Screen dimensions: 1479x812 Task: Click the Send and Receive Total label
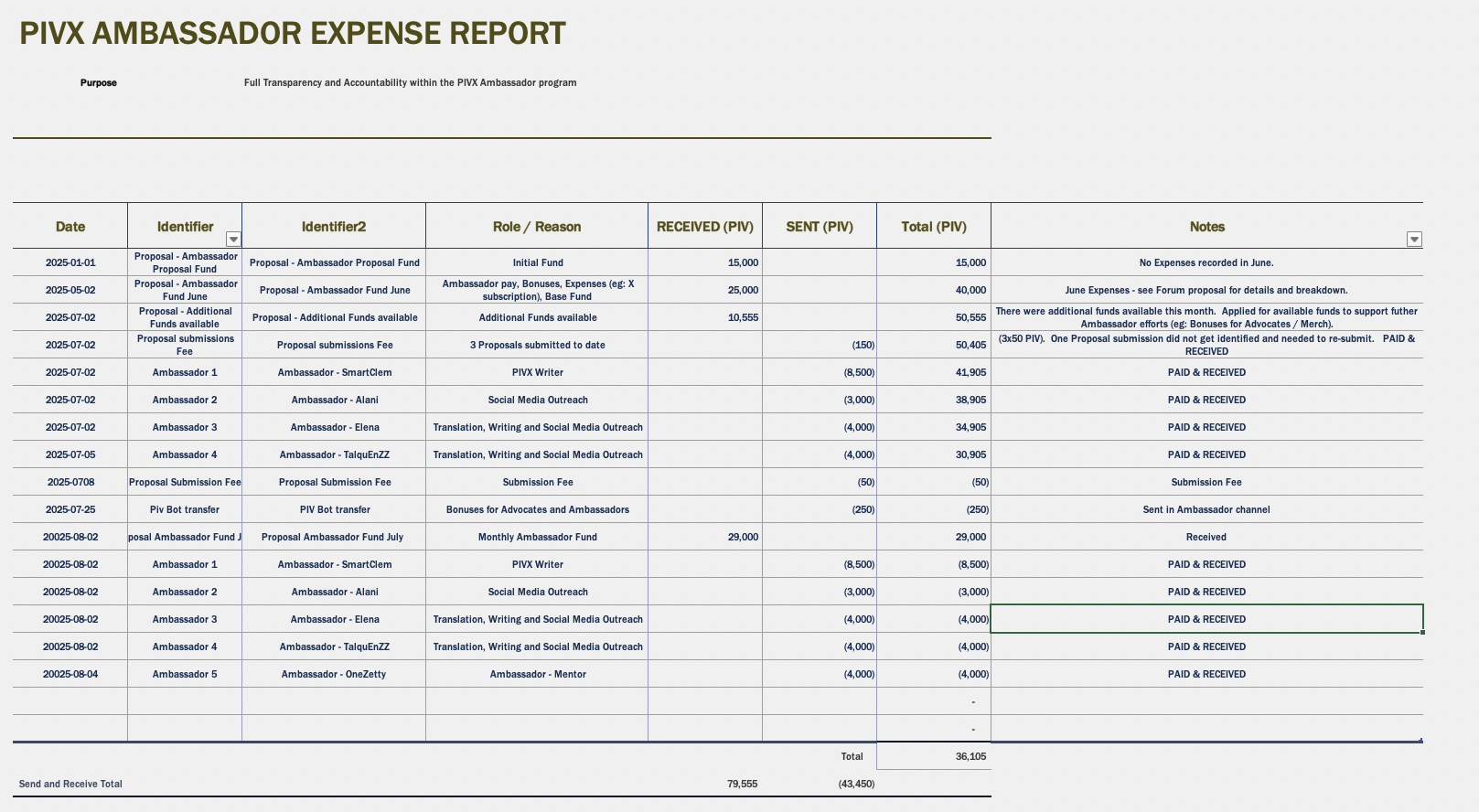pos(70,784)
